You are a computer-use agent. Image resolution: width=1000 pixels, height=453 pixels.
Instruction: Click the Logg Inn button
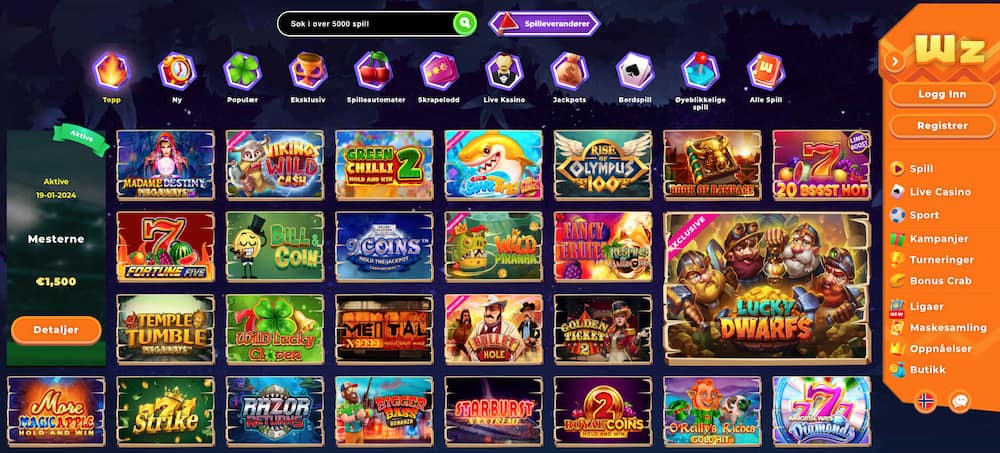941,94
